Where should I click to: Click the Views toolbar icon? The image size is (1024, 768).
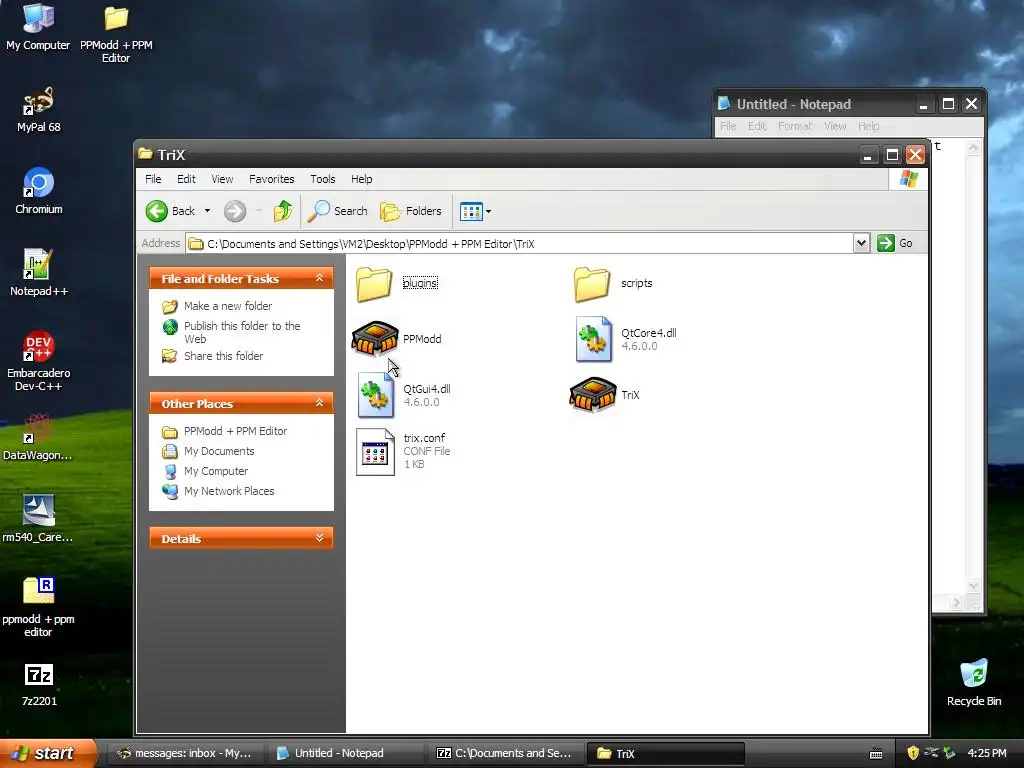[x=471, y=211]
